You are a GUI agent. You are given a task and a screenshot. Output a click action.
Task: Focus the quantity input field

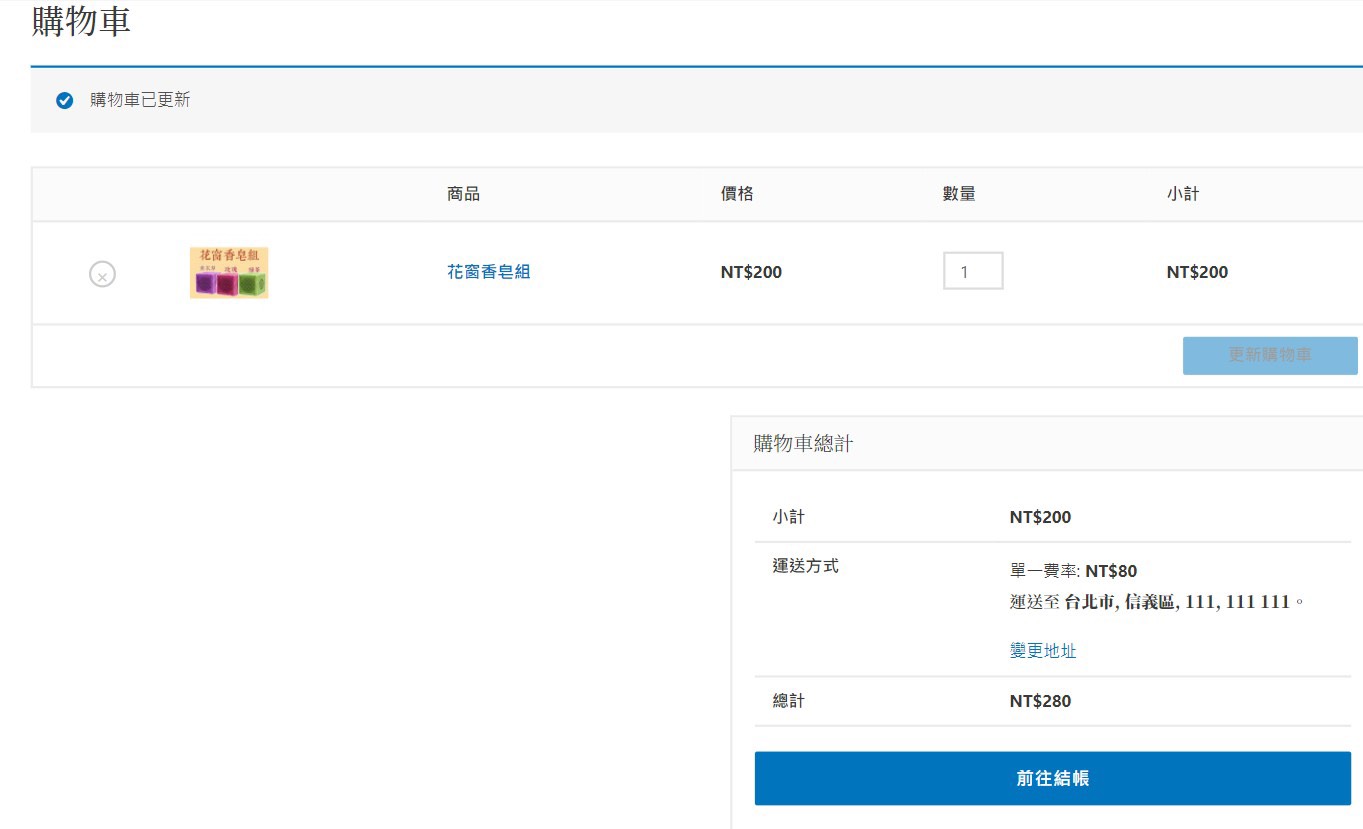(972, 271)
